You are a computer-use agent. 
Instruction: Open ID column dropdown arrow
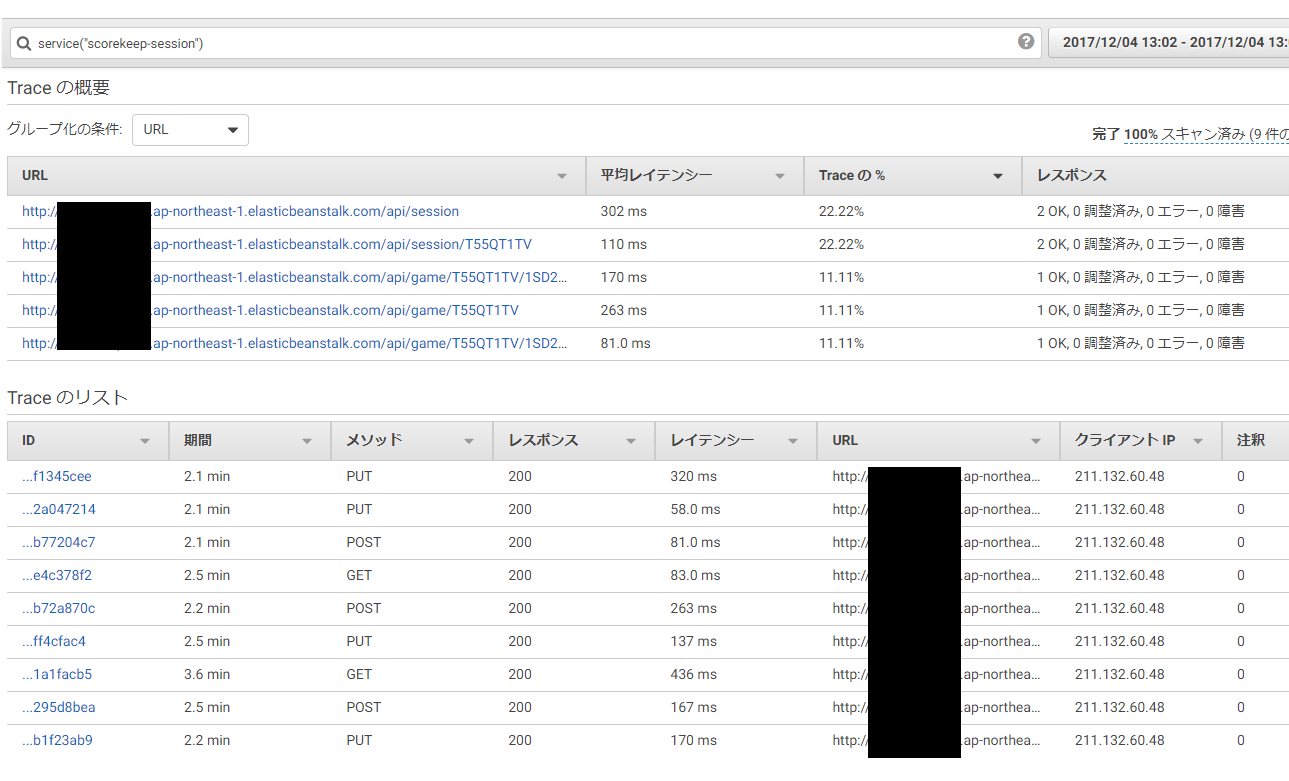[x=145, y=441]
